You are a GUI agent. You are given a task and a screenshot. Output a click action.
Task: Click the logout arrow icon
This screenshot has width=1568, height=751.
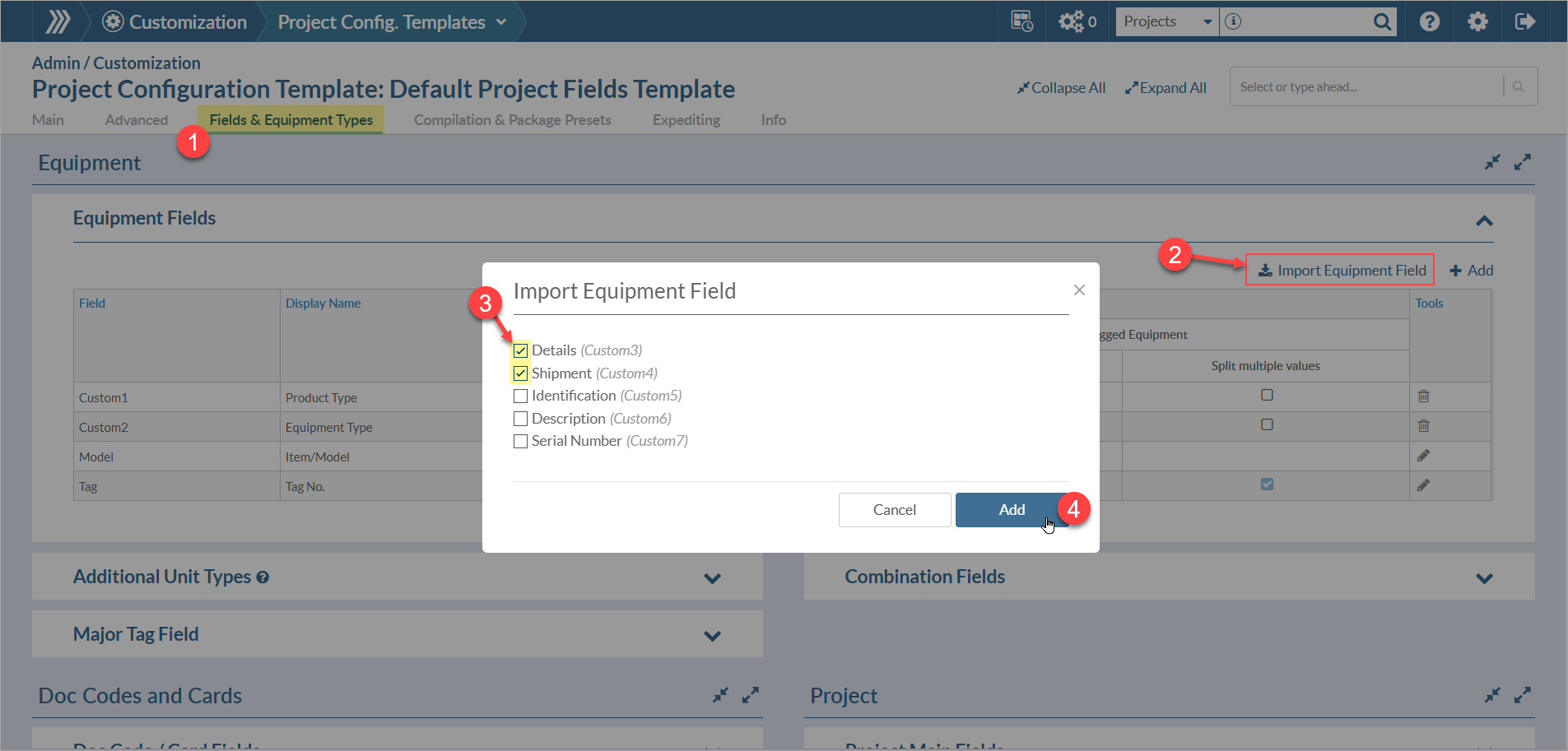coord(1525,21)
